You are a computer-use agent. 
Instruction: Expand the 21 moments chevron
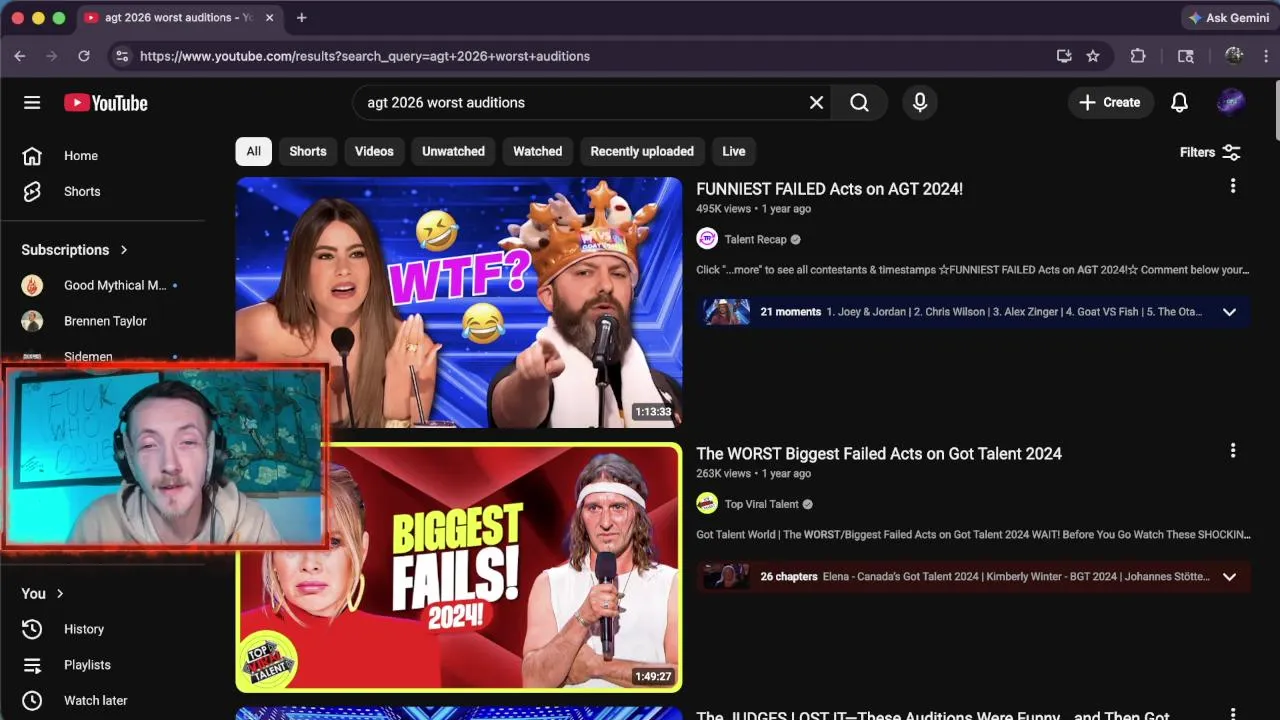(x=1229, y=312)
